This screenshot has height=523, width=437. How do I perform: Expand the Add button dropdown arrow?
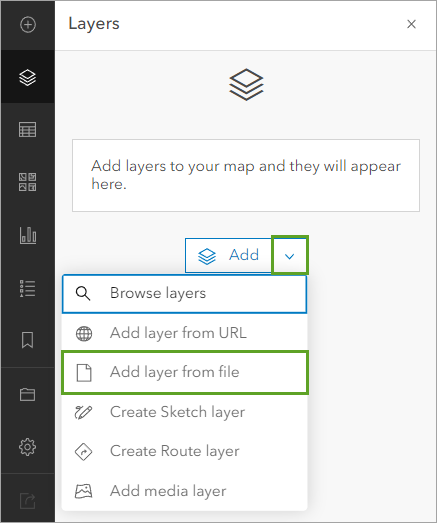[290, 256]
